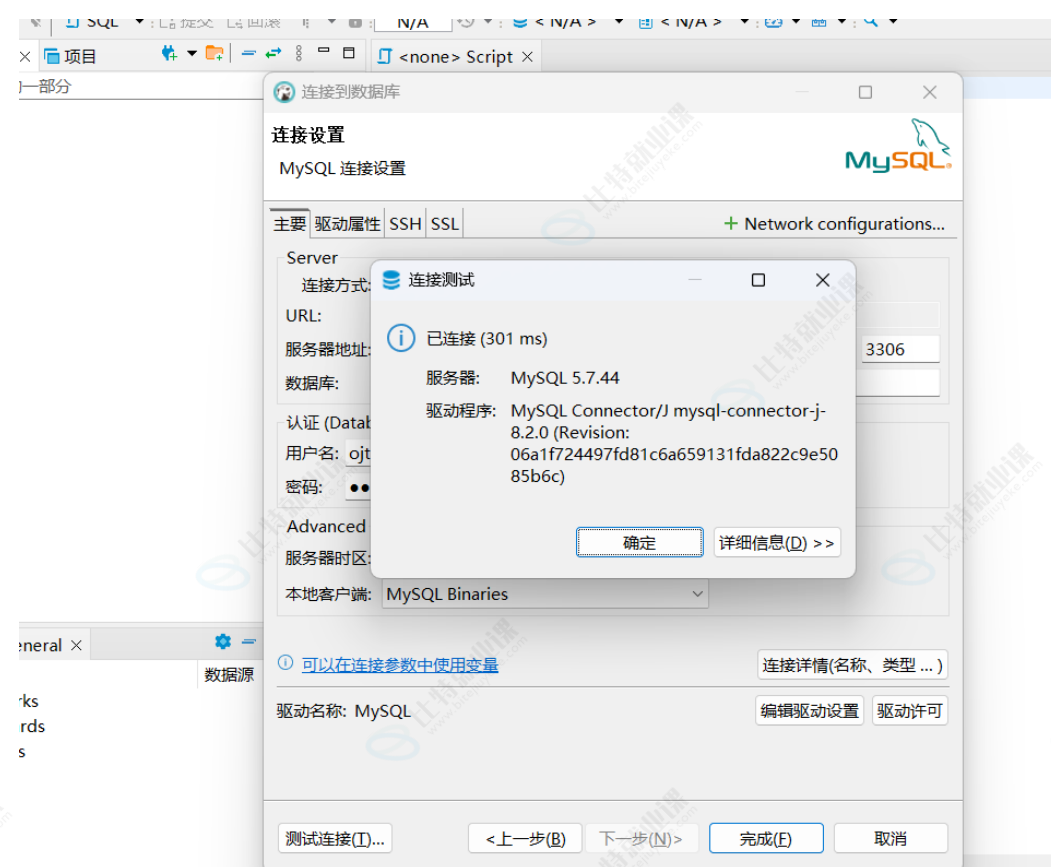Click the second < N/A > selector's table icon

[645, 23]
